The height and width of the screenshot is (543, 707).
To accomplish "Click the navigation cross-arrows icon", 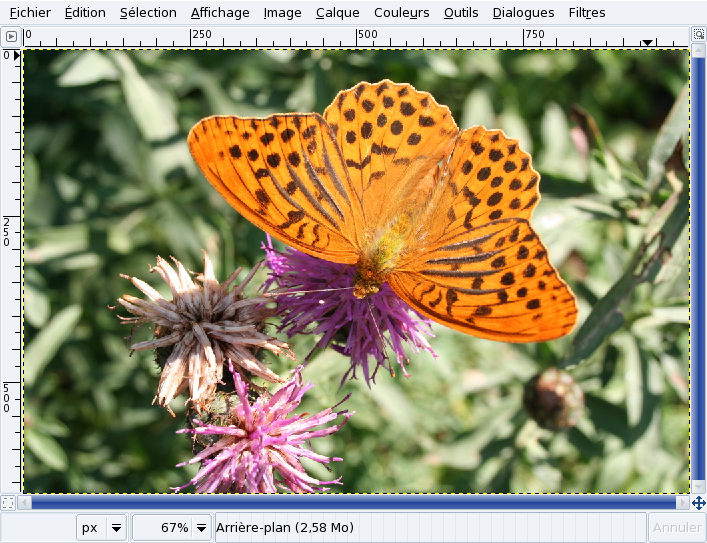I will coord(698,503).
